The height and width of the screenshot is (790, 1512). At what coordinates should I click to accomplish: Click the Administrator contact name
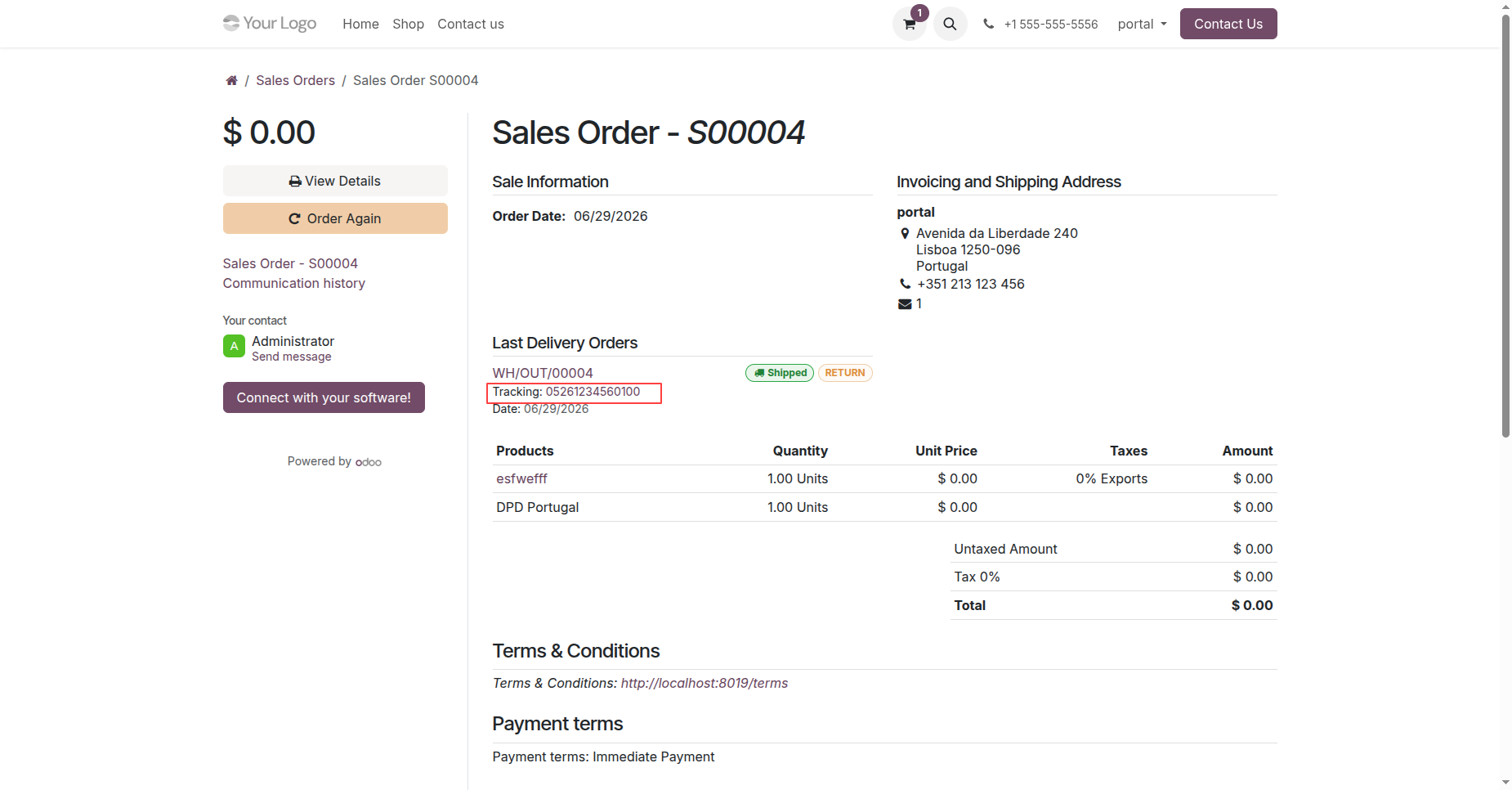[293, 341]
